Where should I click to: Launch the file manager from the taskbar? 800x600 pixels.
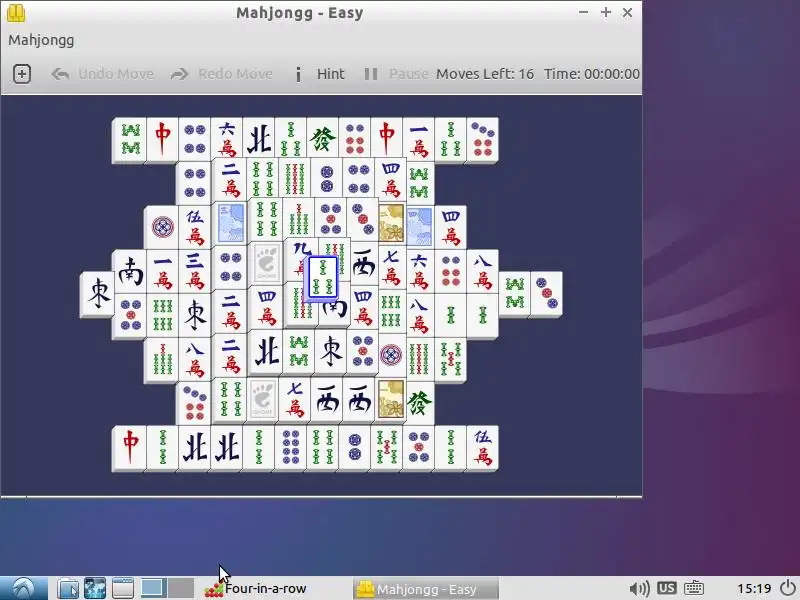click(x=68, y=588)
